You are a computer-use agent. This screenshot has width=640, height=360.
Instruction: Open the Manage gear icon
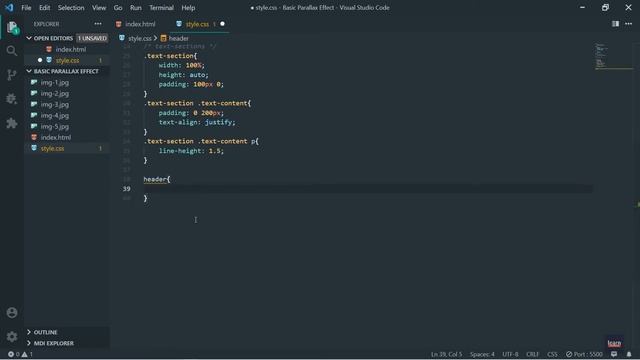click(x=12, y=336)
